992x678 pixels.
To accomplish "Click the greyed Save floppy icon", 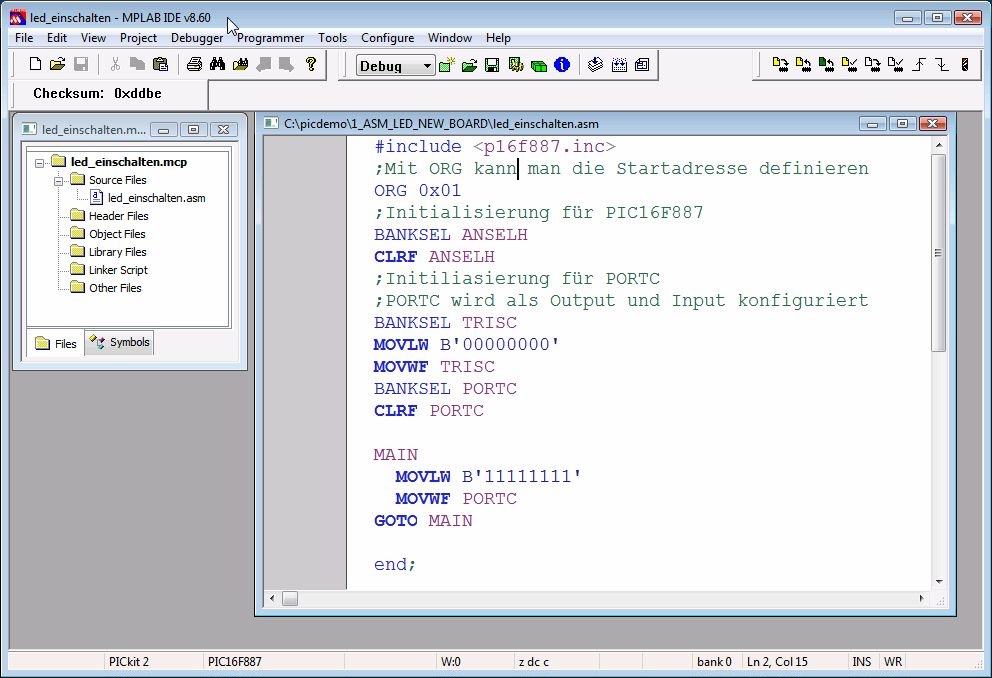I will [80, 64].
